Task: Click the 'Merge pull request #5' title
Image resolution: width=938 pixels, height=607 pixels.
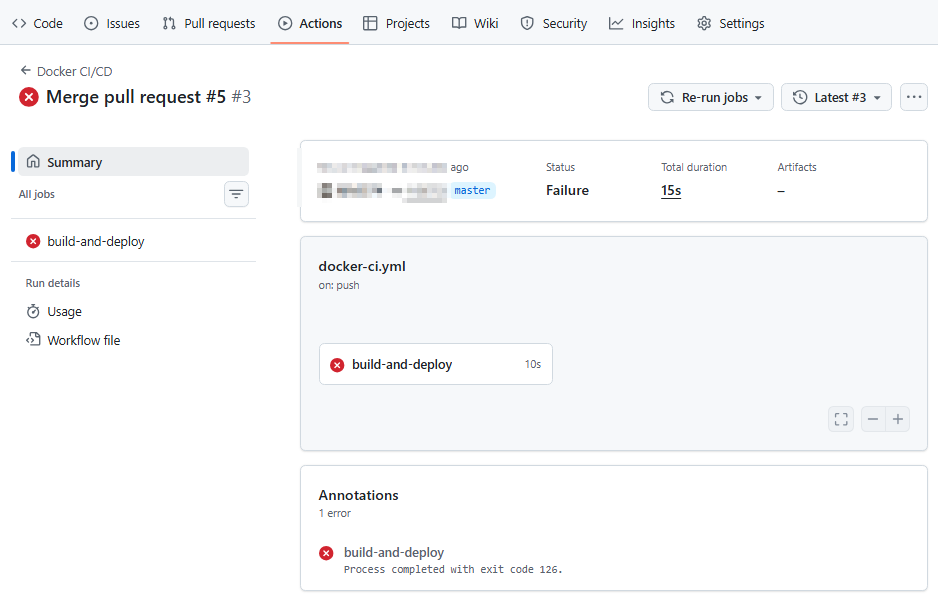Action: (136, 97)
